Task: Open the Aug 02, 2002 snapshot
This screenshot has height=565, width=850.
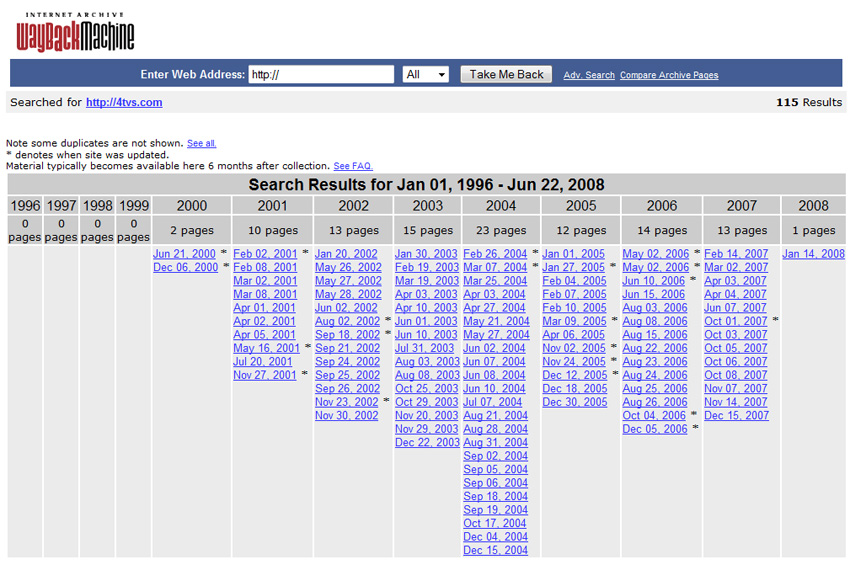Action: [347, 321]
